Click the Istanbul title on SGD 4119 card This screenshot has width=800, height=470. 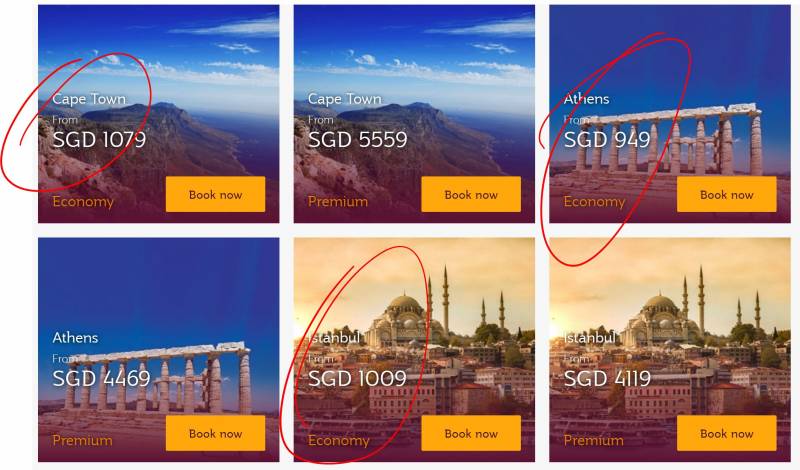click(x=589, y=337)
